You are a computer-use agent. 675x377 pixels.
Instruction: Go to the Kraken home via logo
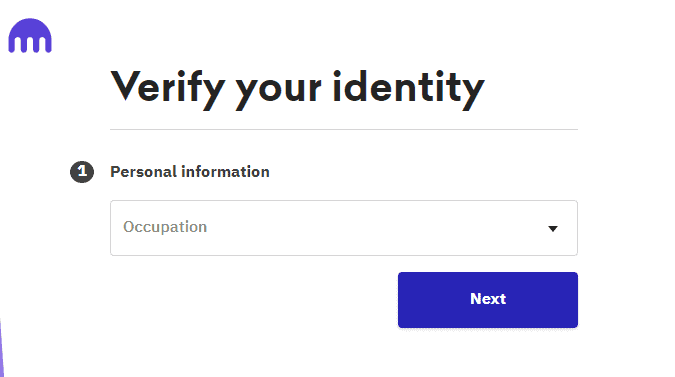pyautogui.click(x=30, y=36)
